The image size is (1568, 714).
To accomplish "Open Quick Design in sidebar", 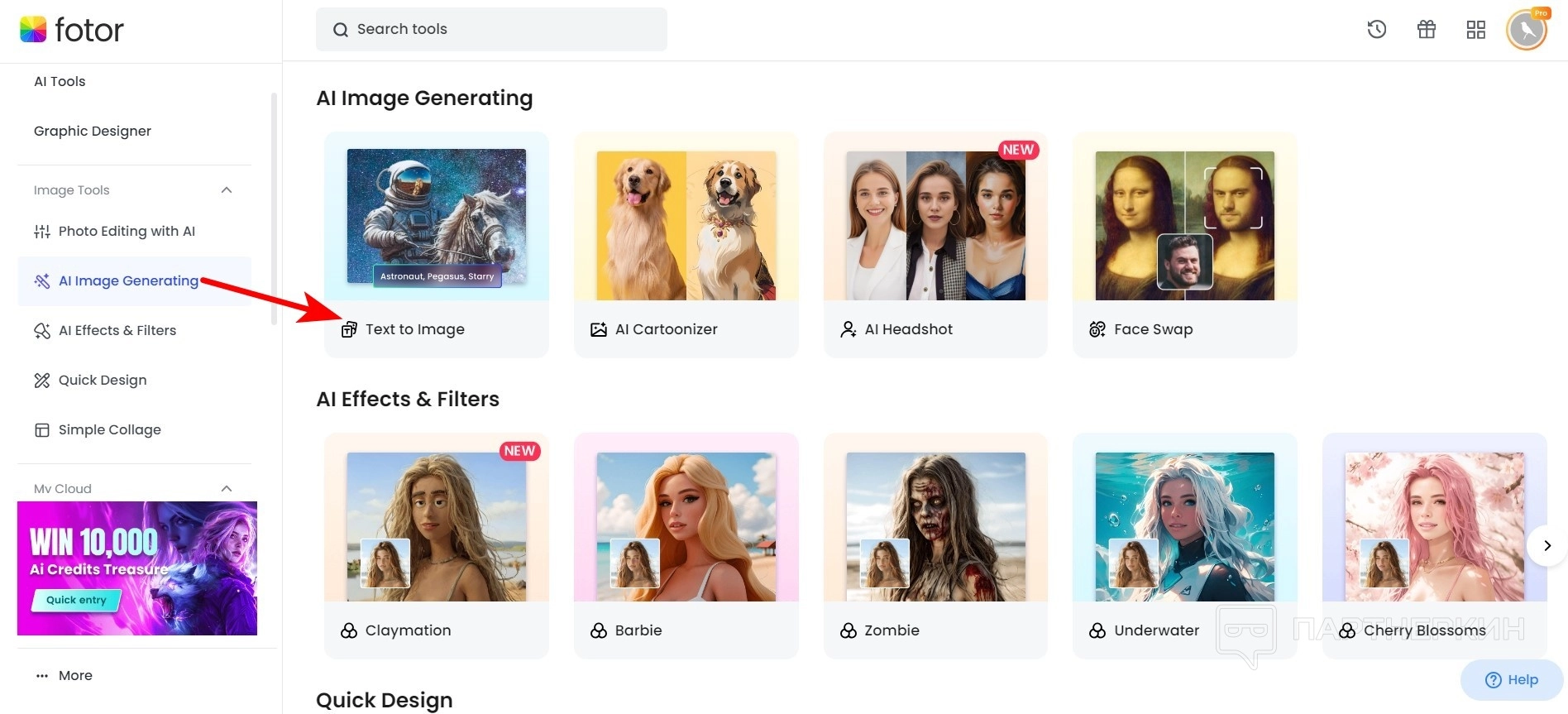I will [102, 381].
